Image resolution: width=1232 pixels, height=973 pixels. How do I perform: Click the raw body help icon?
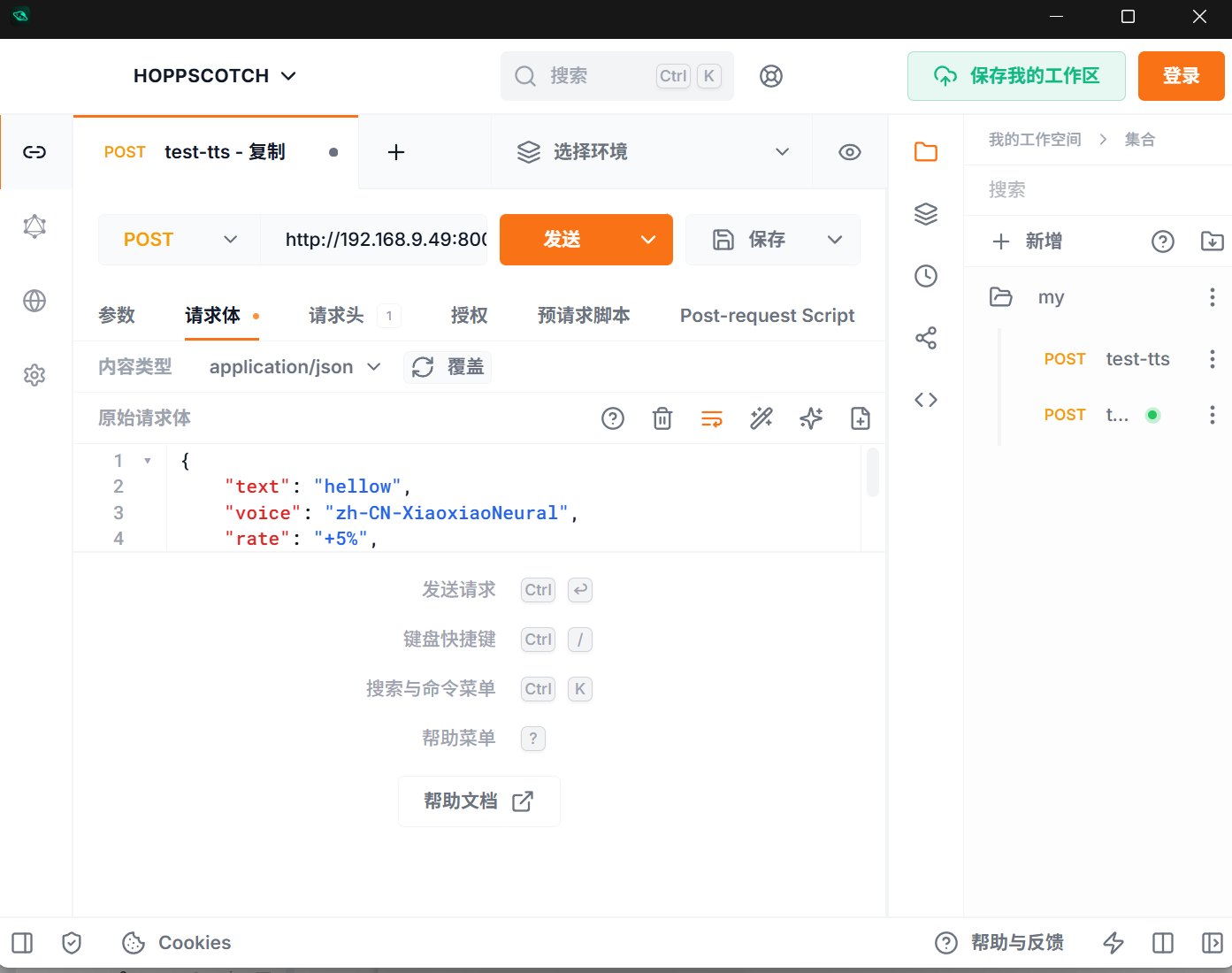tap(613, 418)
